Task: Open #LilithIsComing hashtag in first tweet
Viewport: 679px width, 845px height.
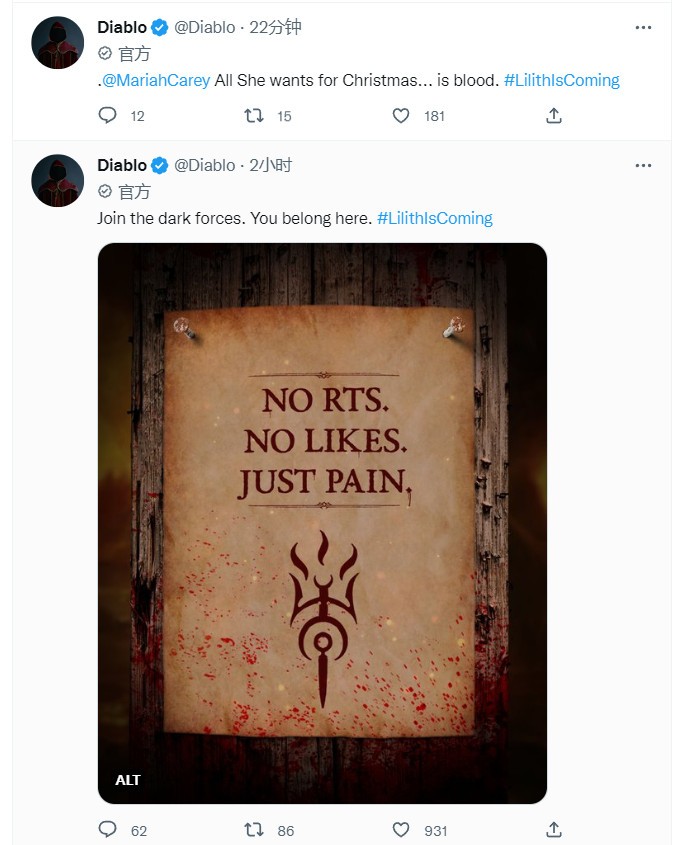Action: pyautogui.click(x=562, y=80)
